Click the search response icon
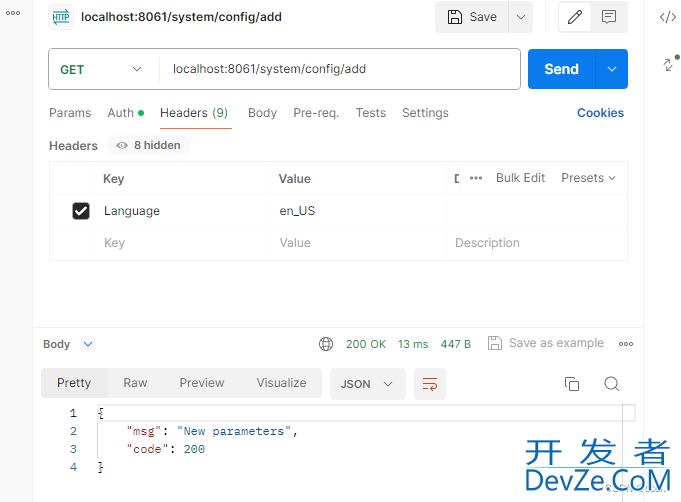Image resolution: width=681 pixels, height=502 pixels. coord(612,384)
